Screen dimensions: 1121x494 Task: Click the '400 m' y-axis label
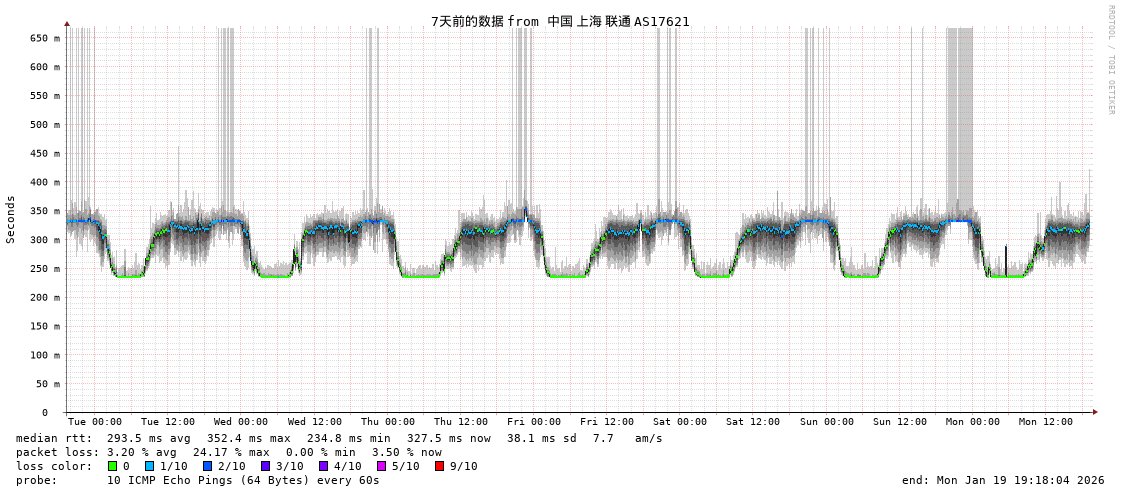[45, 182]
